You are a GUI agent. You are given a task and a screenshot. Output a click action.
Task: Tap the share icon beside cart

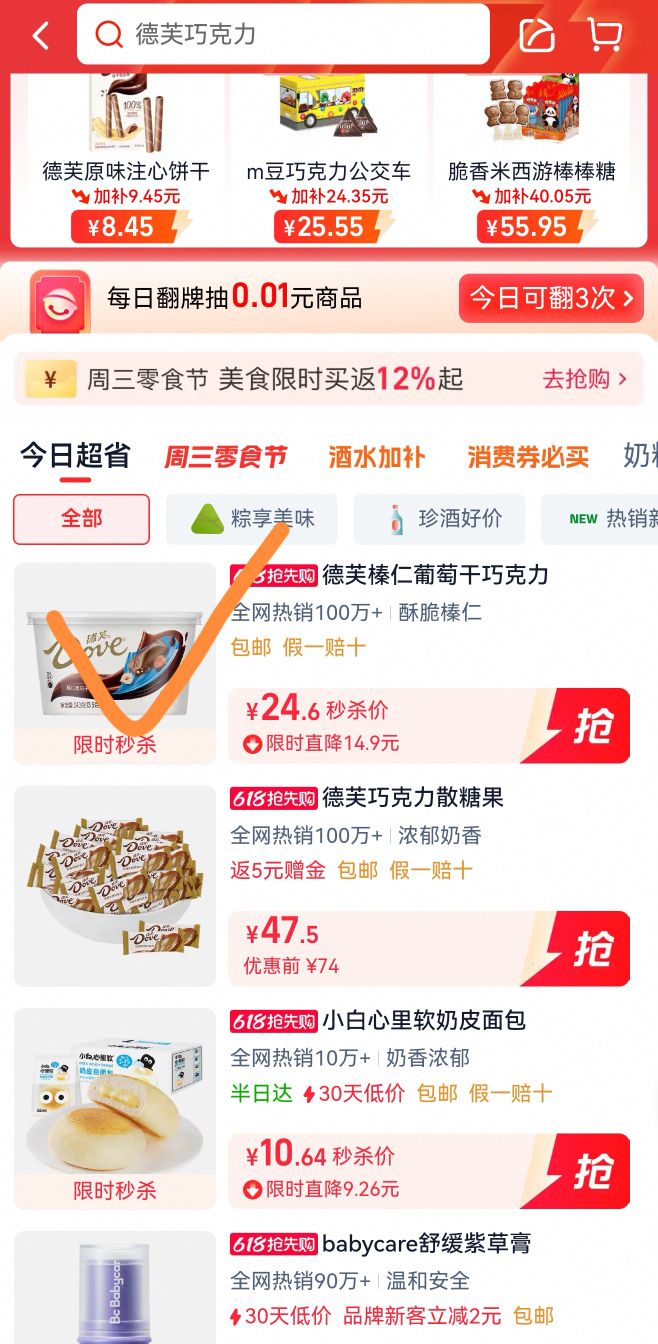tap(537, 35)
